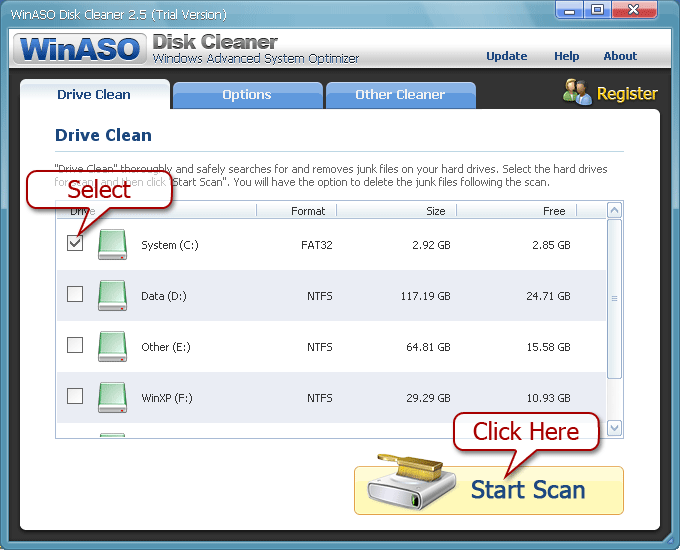The height and width of the screenshot is (550, 680).
Task: Click the drive list scroll down arrow
Action: click(615, 428)
